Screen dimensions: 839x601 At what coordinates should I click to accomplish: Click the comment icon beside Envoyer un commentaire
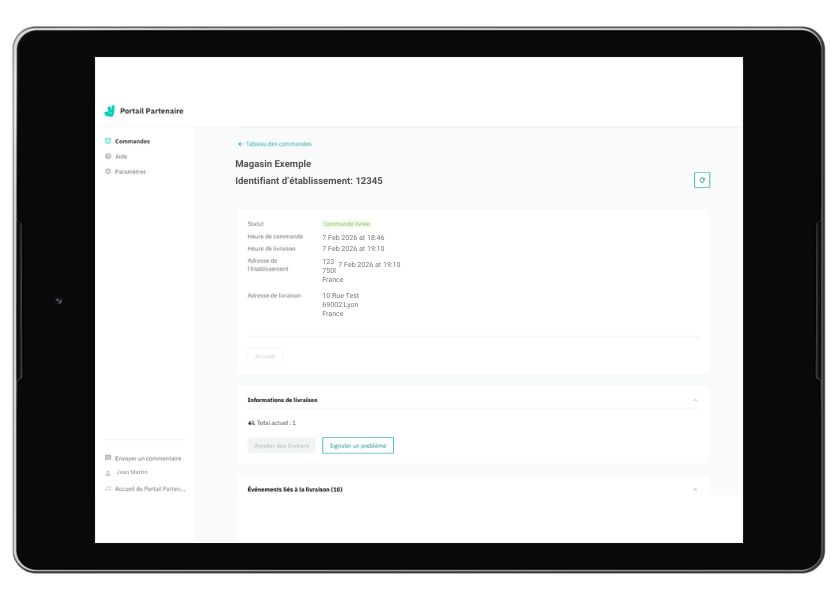pyautogui.click(x=108, y=458)
